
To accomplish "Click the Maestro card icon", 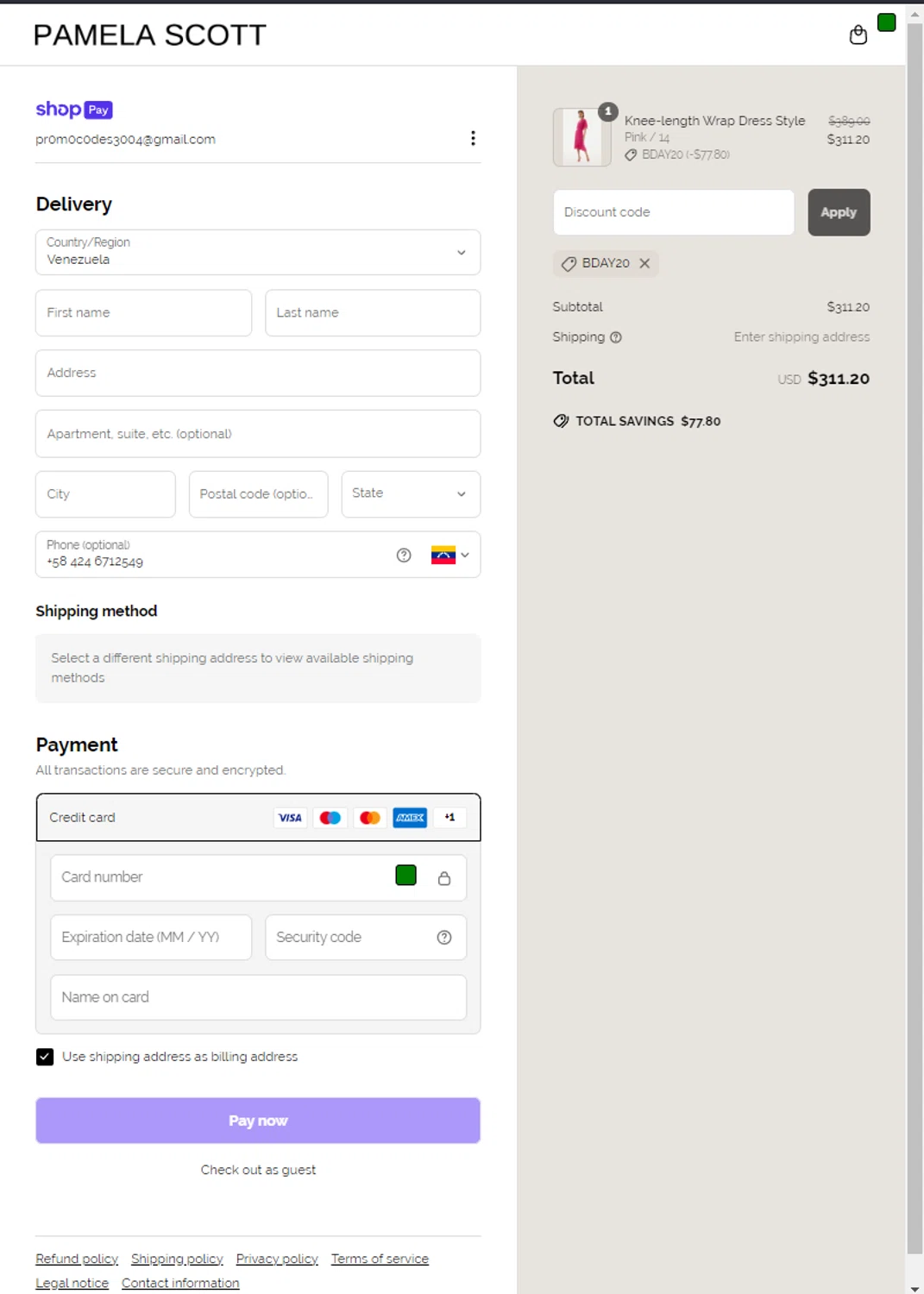I will [x=330, y=818].
